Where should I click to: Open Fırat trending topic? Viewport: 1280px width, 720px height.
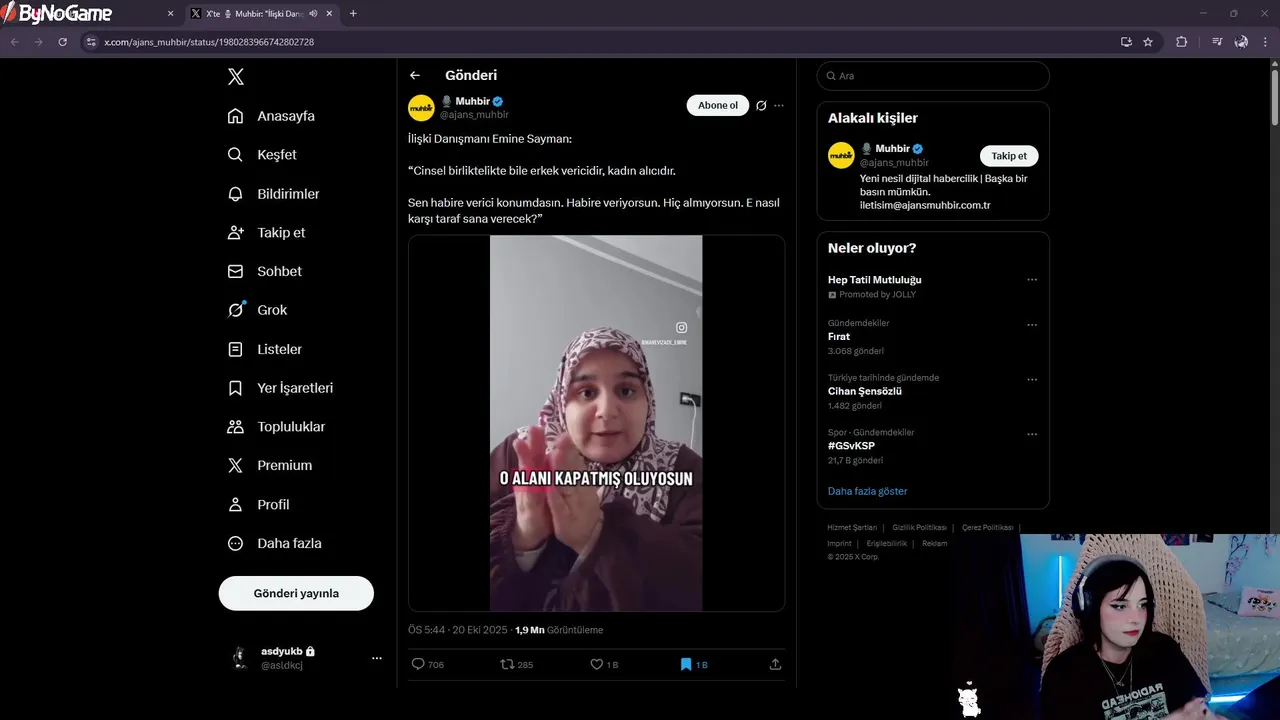(839, 337)
